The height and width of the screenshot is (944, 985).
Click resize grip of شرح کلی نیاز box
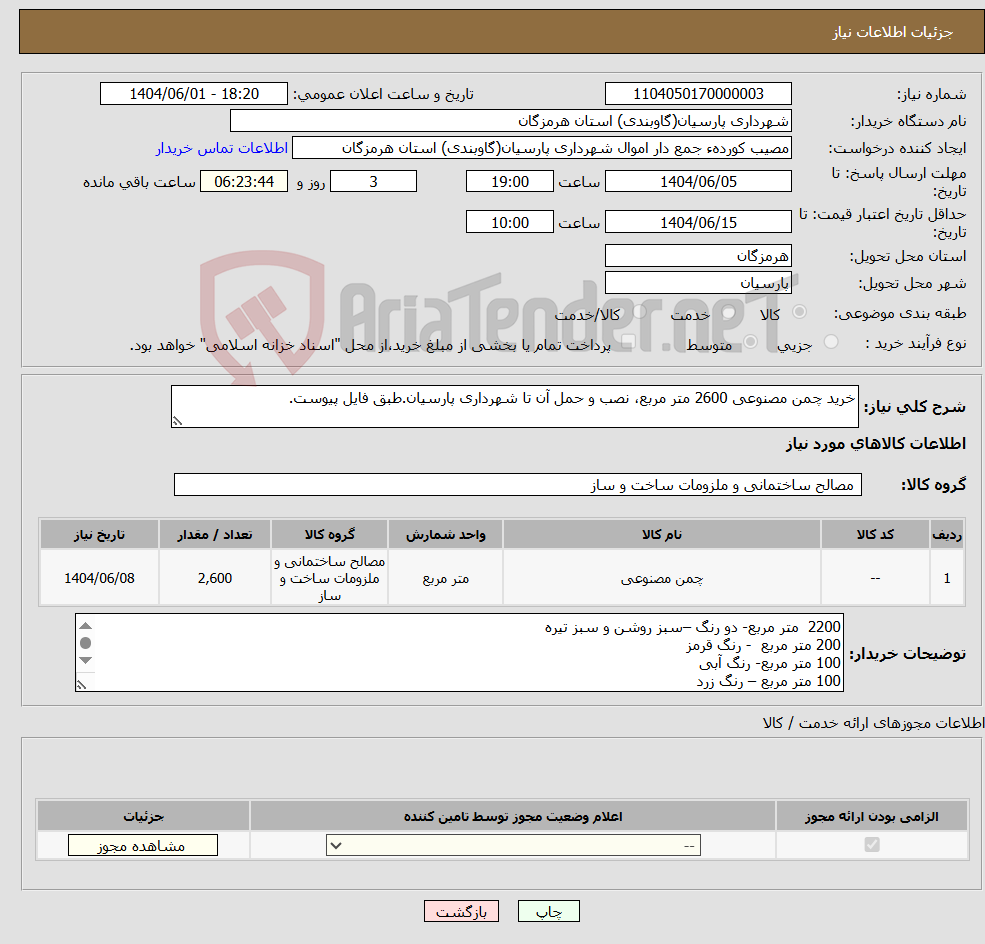(x=178, y=419)
